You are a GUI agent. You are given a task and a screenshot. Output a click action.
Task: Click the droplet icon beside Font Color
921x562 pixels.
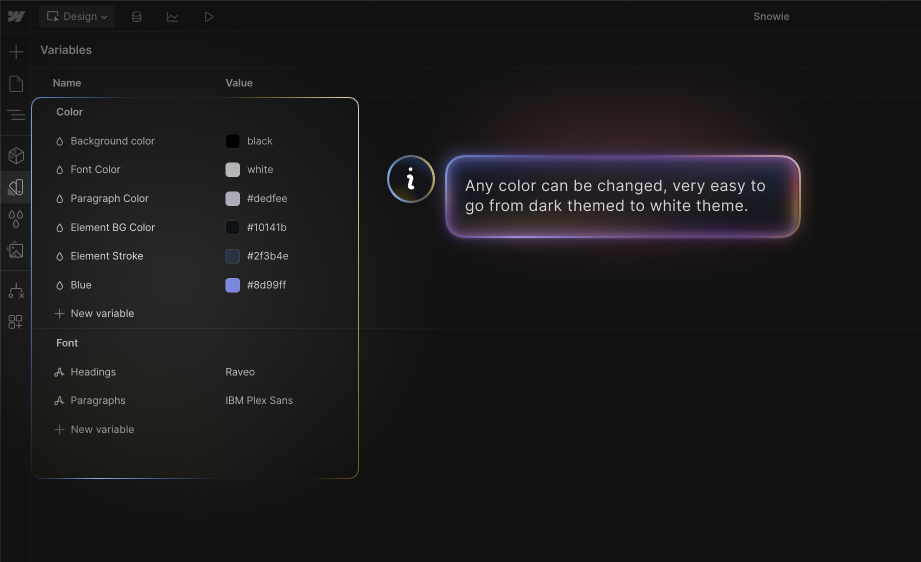coord(59,170)
